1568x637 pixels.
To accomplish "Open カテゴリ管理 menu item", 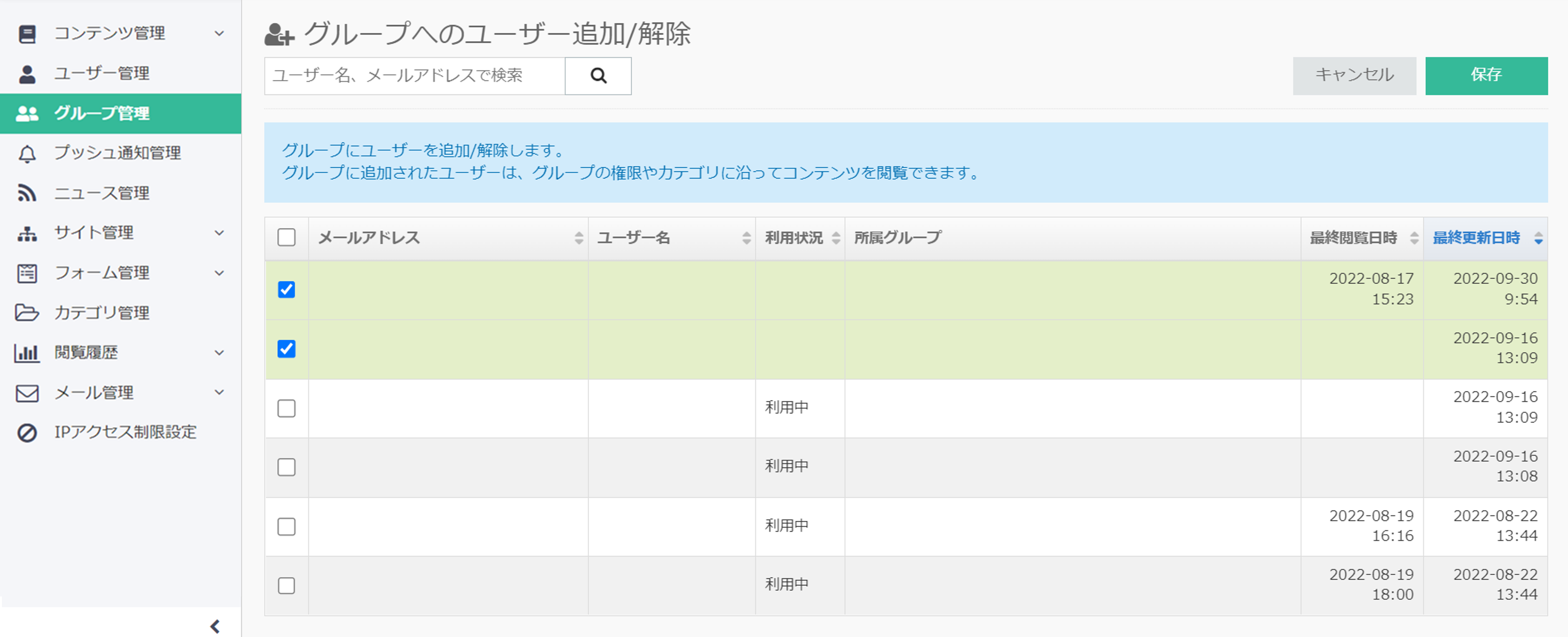I will (121, 313).
